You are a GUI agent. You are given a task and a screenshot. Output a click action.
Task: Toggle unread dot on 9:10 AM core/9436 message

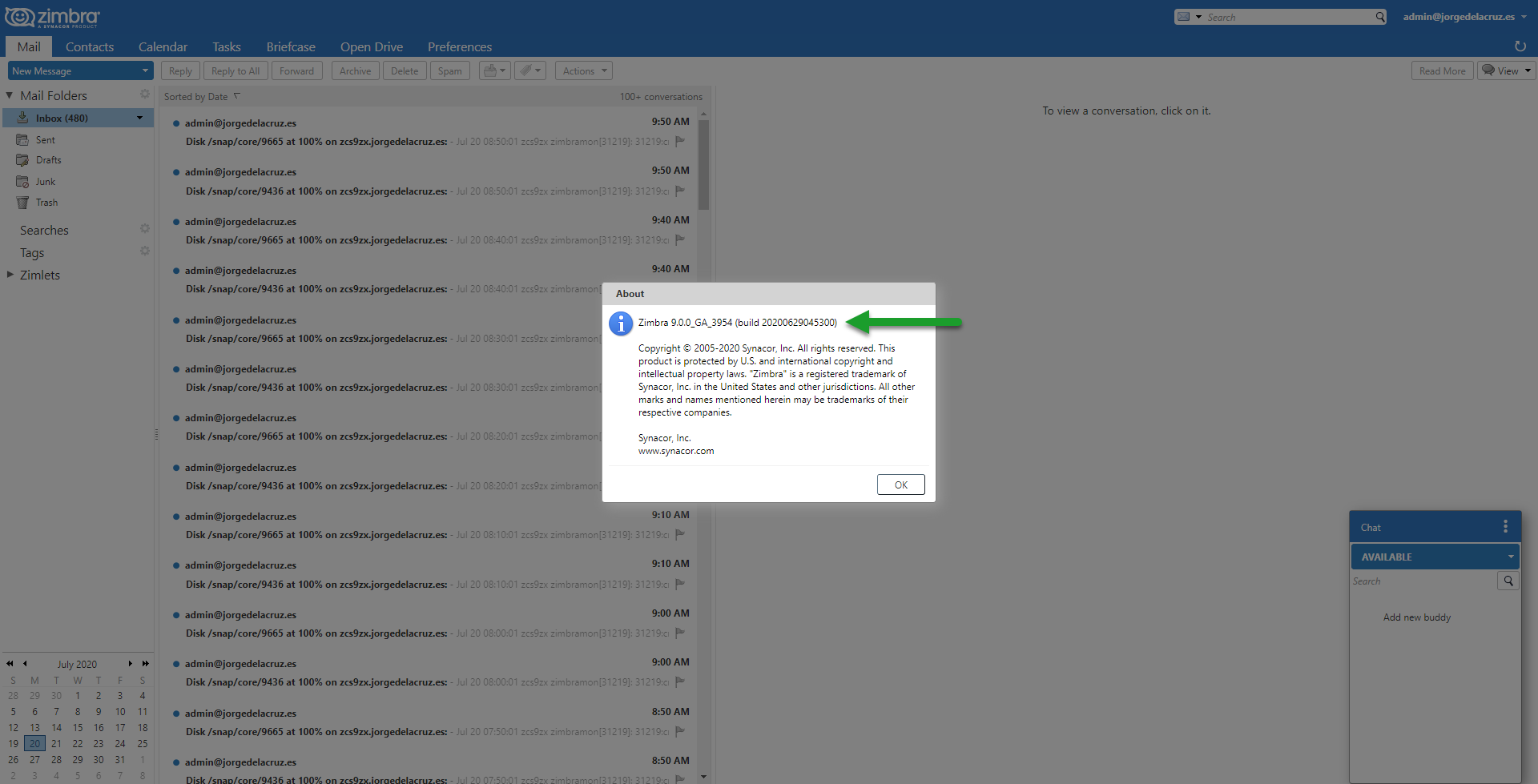click(x=175, y=565)
